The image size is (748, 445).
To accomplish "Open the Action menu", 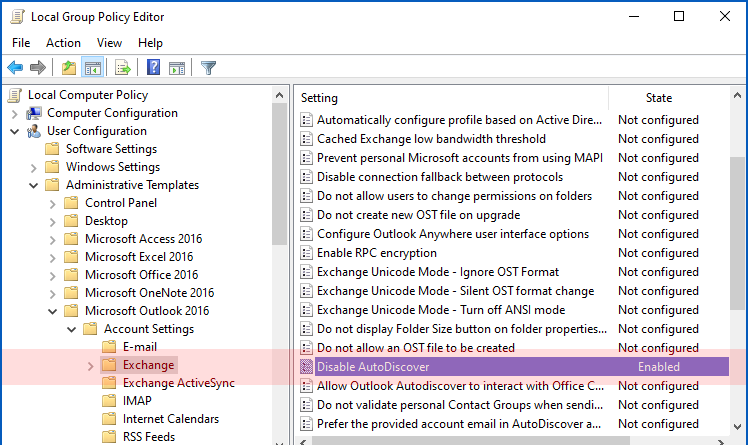I will pyautogui.click(x=63, y=43).
